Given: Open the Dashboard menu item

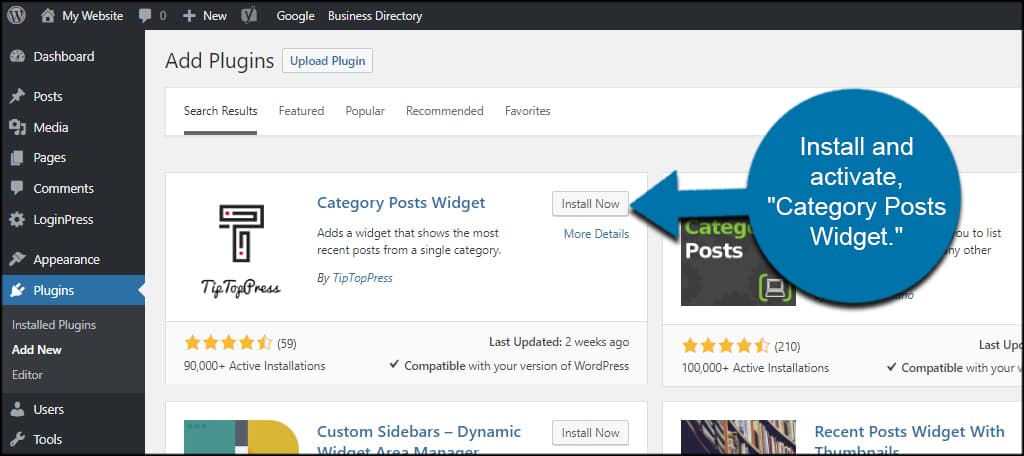Looking at the screenshot, I should coord(64,56).
